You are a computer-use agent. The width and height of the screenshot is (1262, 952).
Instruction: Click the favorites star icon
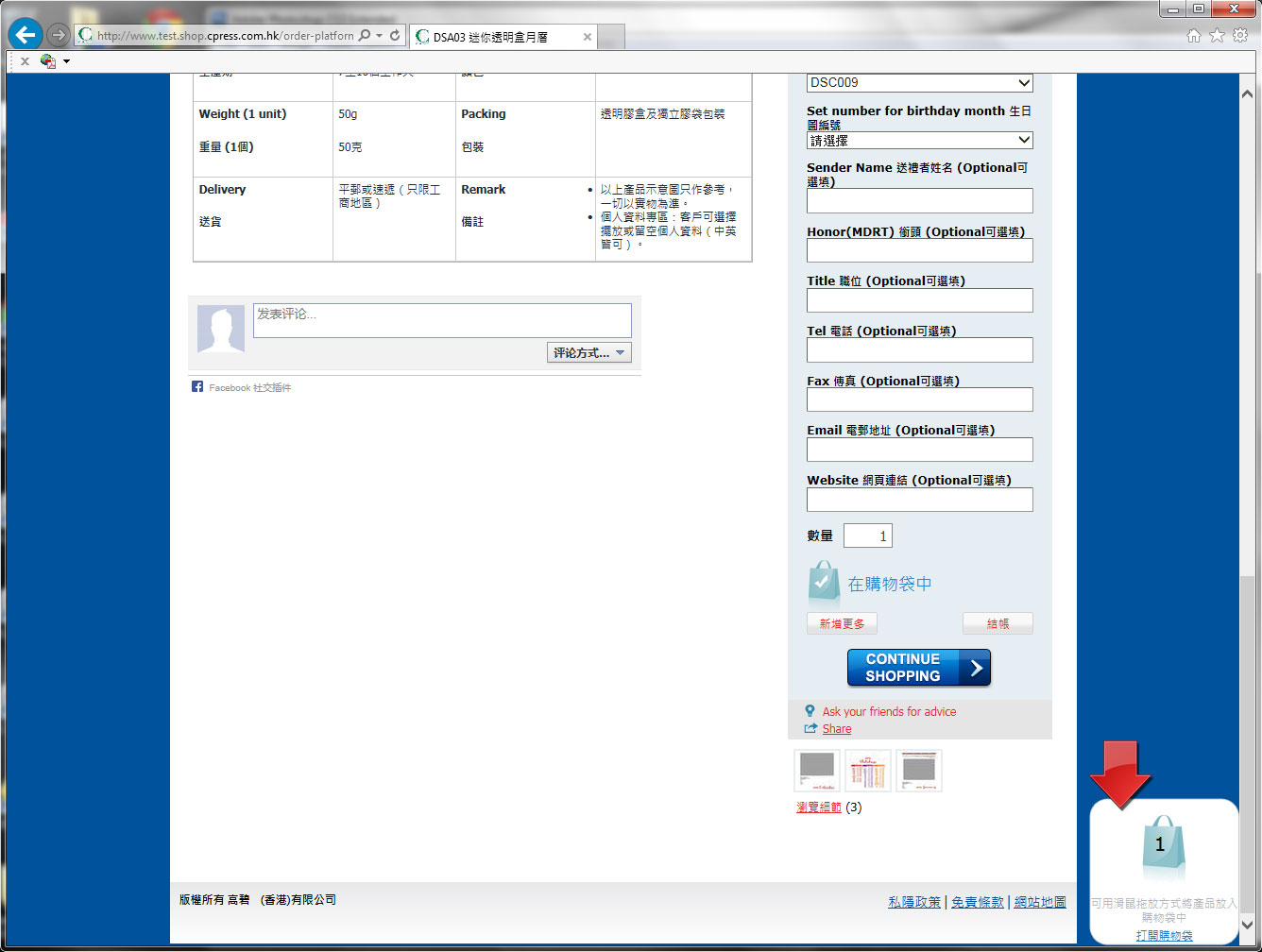(x=1217, y=36)
